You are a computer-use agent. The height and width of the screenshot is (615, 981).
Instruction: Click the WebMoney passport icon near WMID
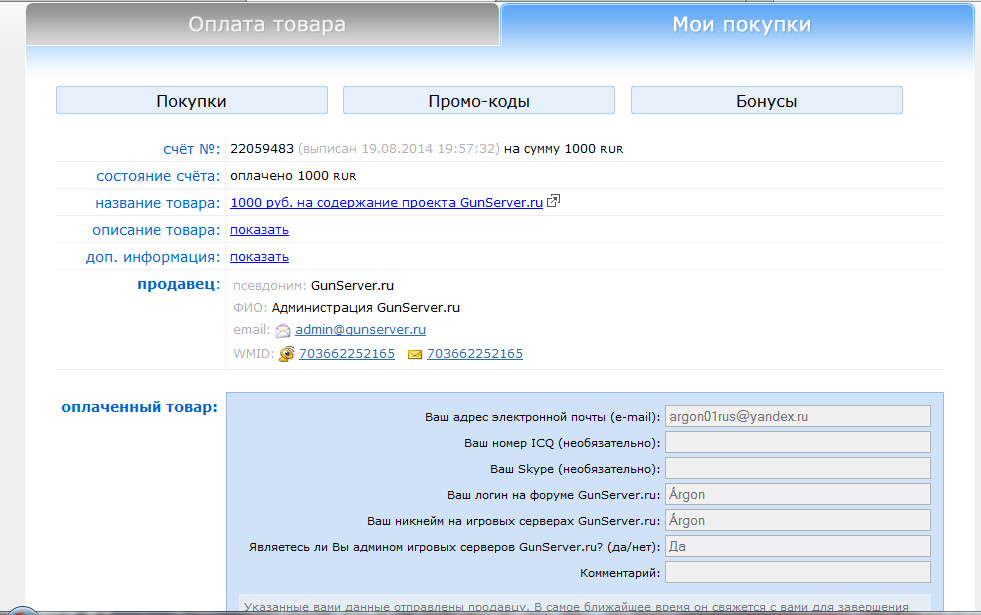tap(287, 354)
